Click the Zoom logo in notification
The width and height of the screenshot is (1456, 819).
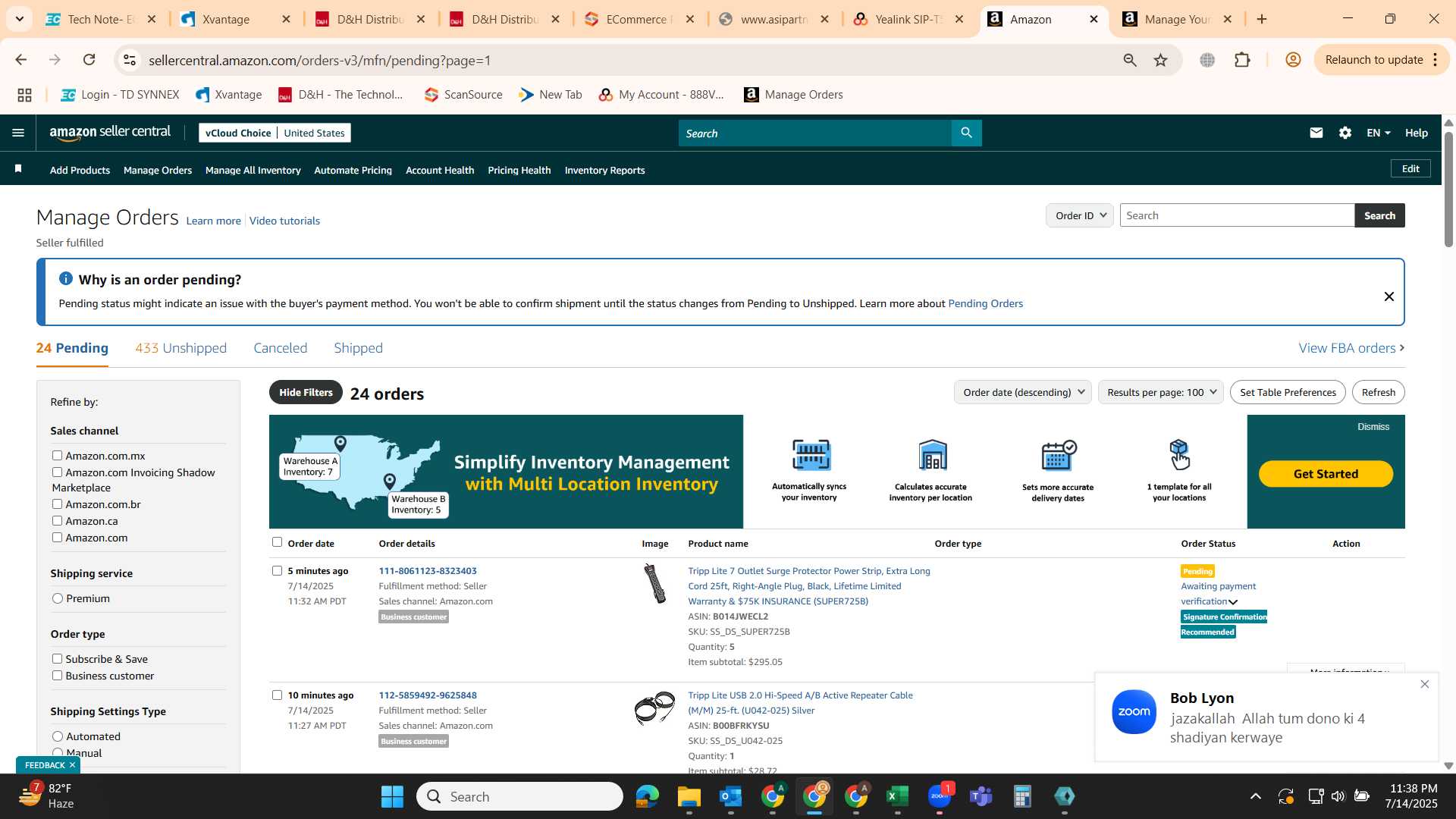tap(1134, 711)
